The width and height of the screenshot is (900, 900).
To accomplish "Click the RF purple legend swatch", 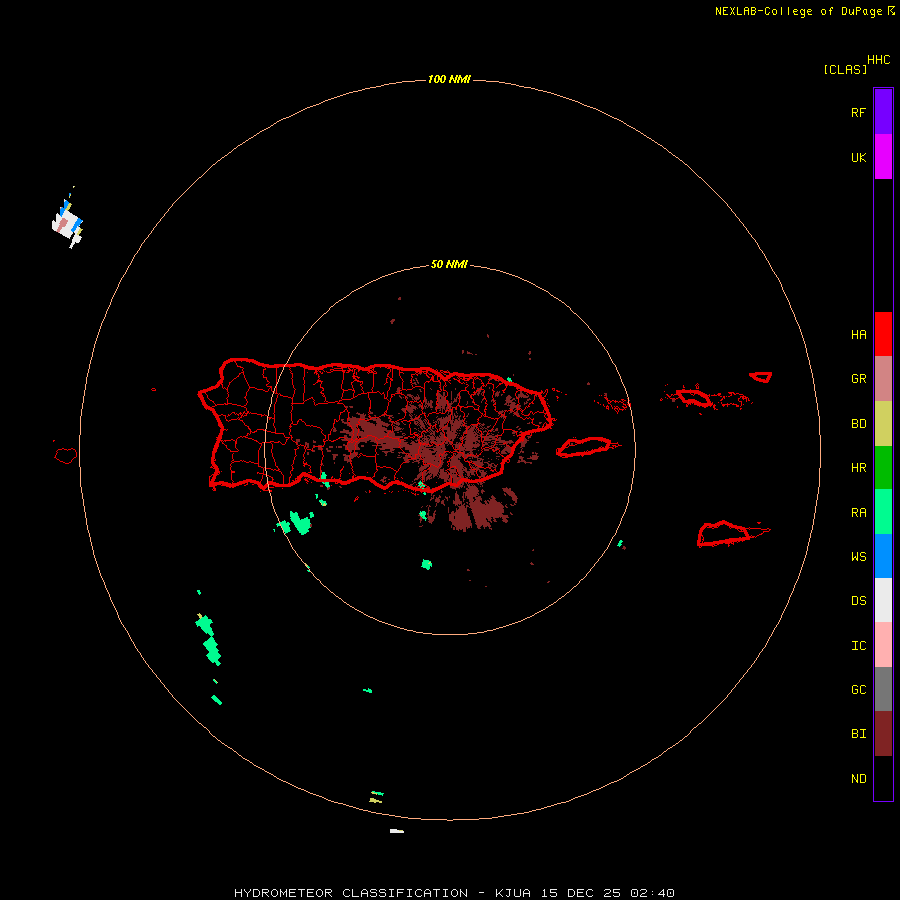I will (x=883, y=111).
